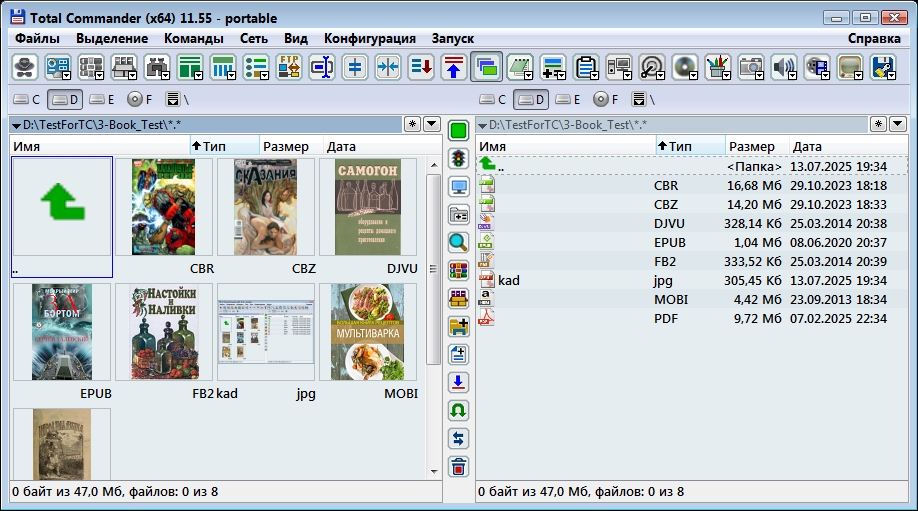Viewport: 918px width, 511px height.
Task: Click the new folder plus icon between panels
Action: coord(458,327)
